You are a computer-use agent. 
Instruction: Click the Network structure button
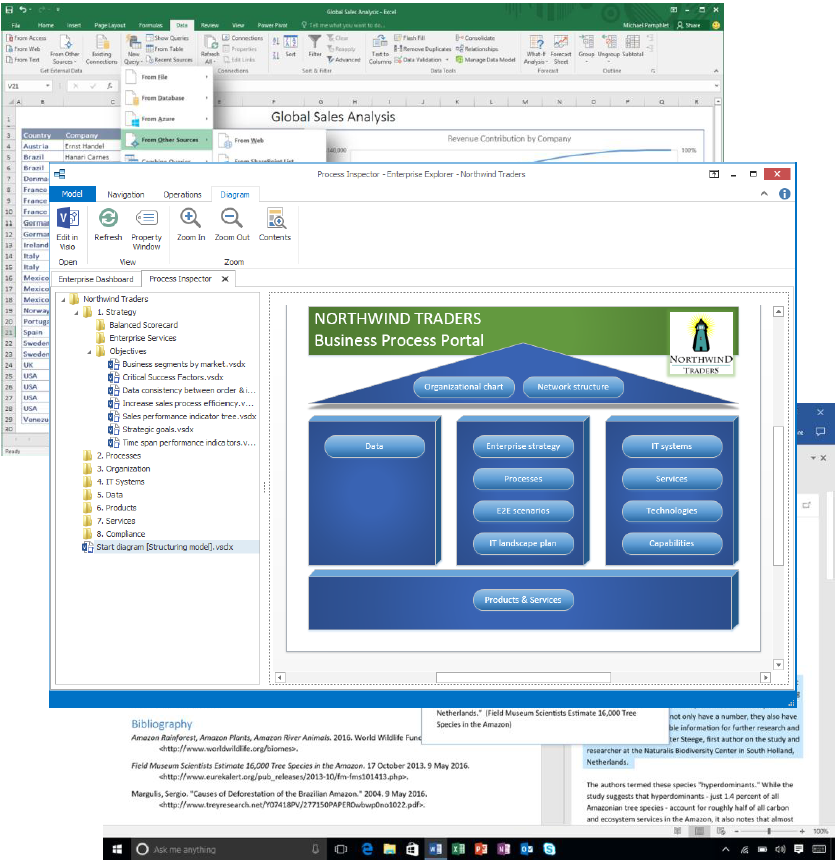[x=573, y=387]
